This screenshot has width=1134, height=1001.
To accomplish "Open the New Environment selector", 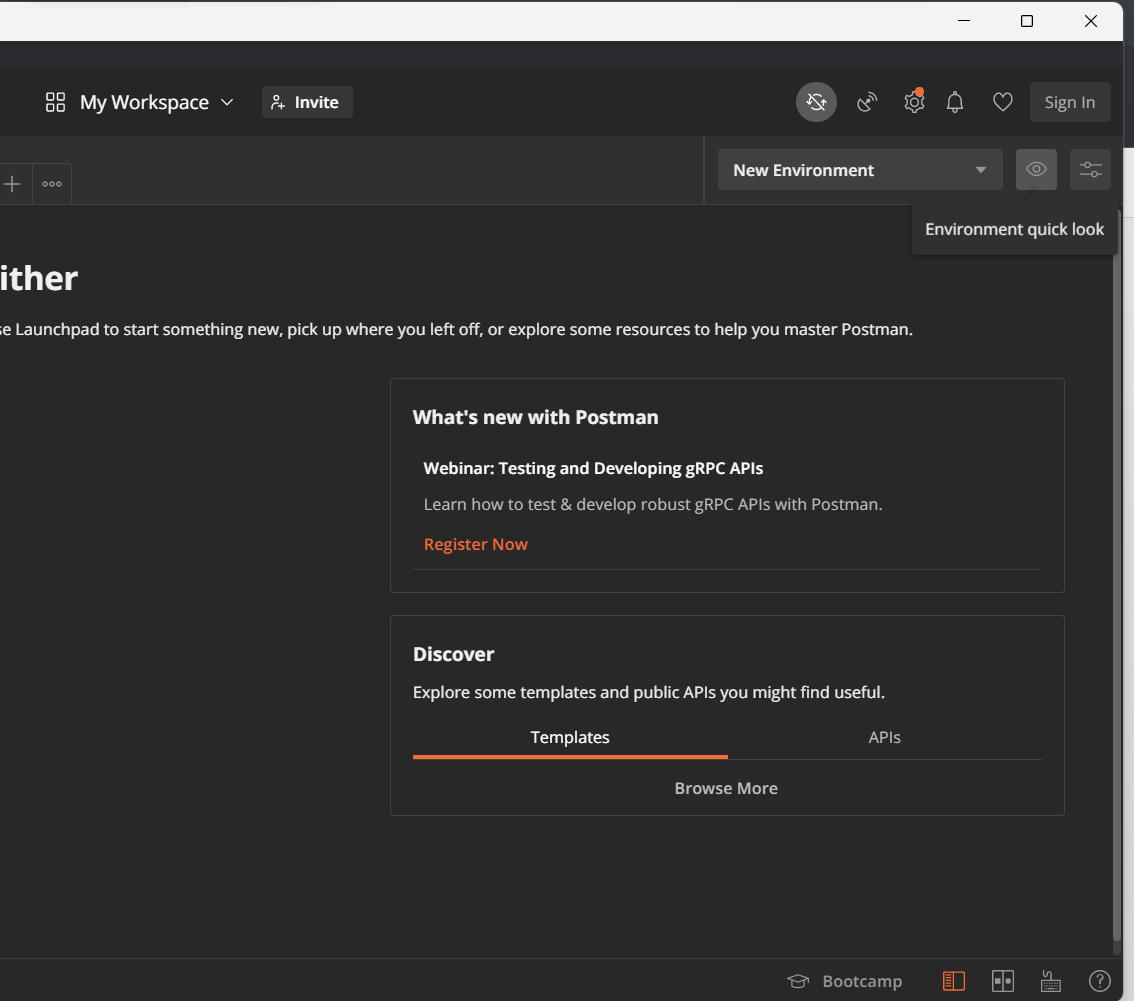I will coord(859,170).
